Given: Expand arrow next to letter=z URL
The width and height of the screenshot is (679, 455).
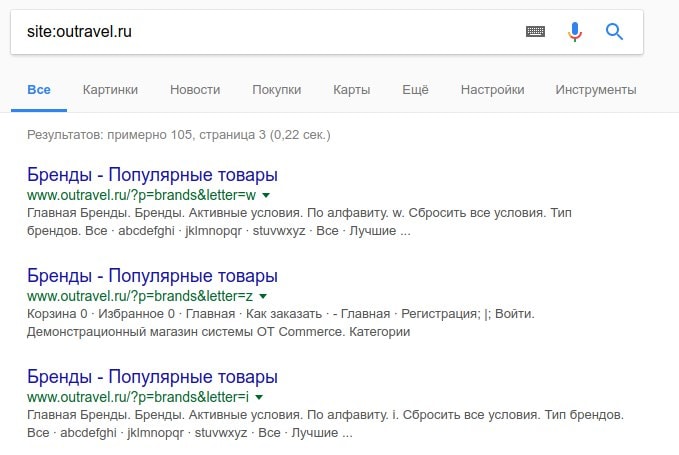Looking at the screenshot, I should click(262, 297).
